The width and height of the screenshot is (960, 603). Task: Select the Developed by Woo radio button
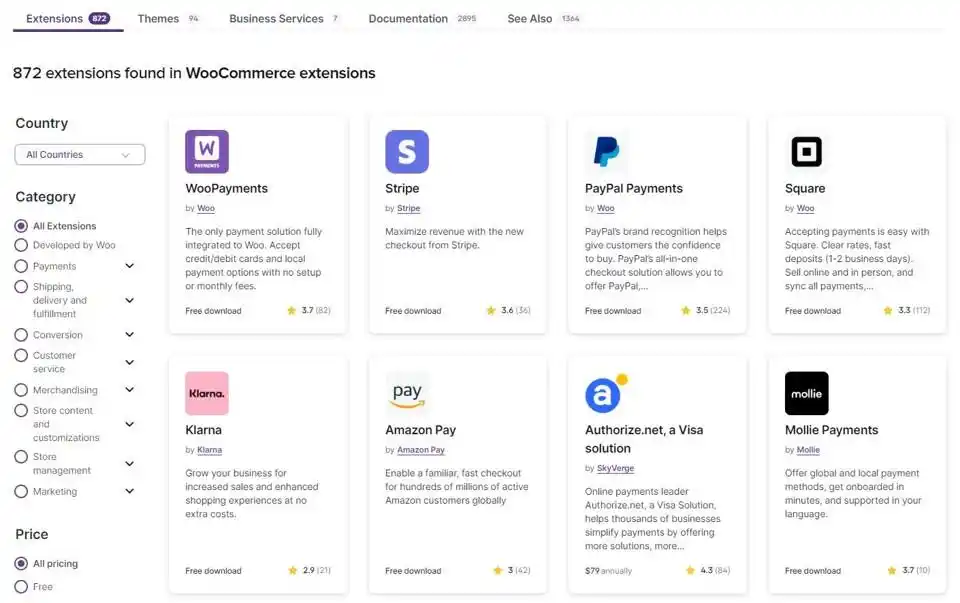pos(21,245)
